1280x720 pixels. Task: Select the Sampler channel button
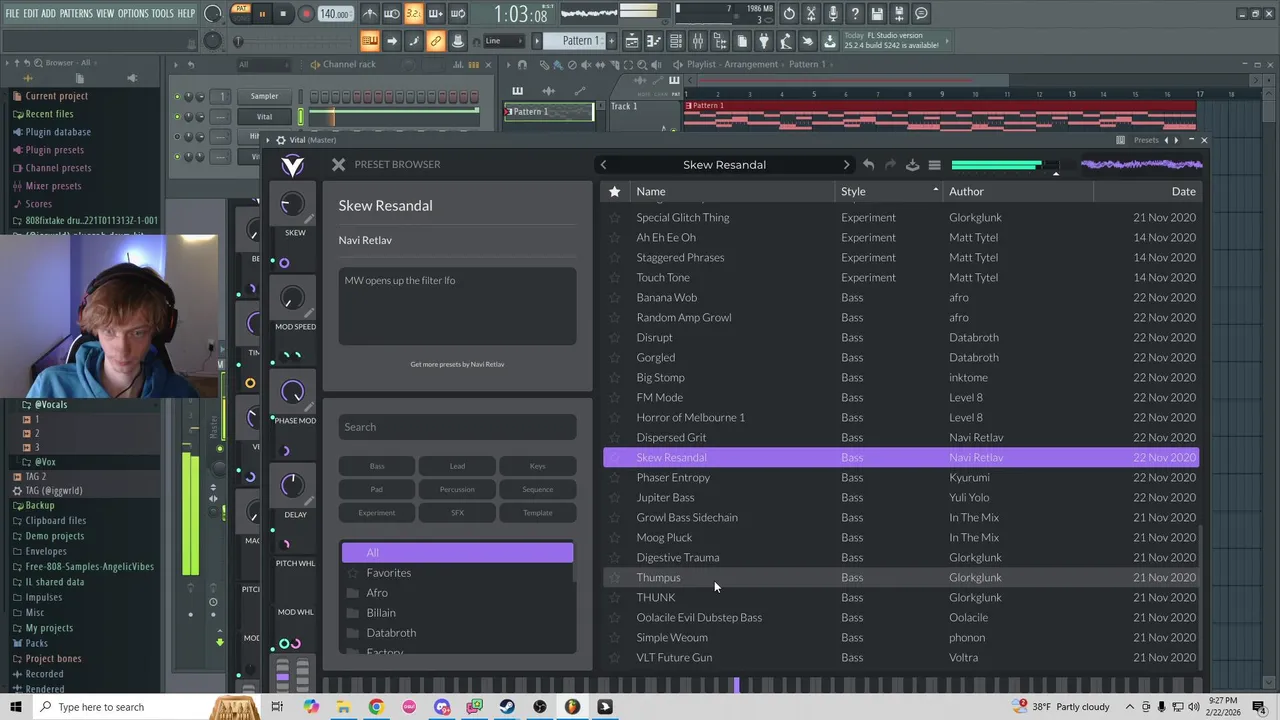(264, 96)
